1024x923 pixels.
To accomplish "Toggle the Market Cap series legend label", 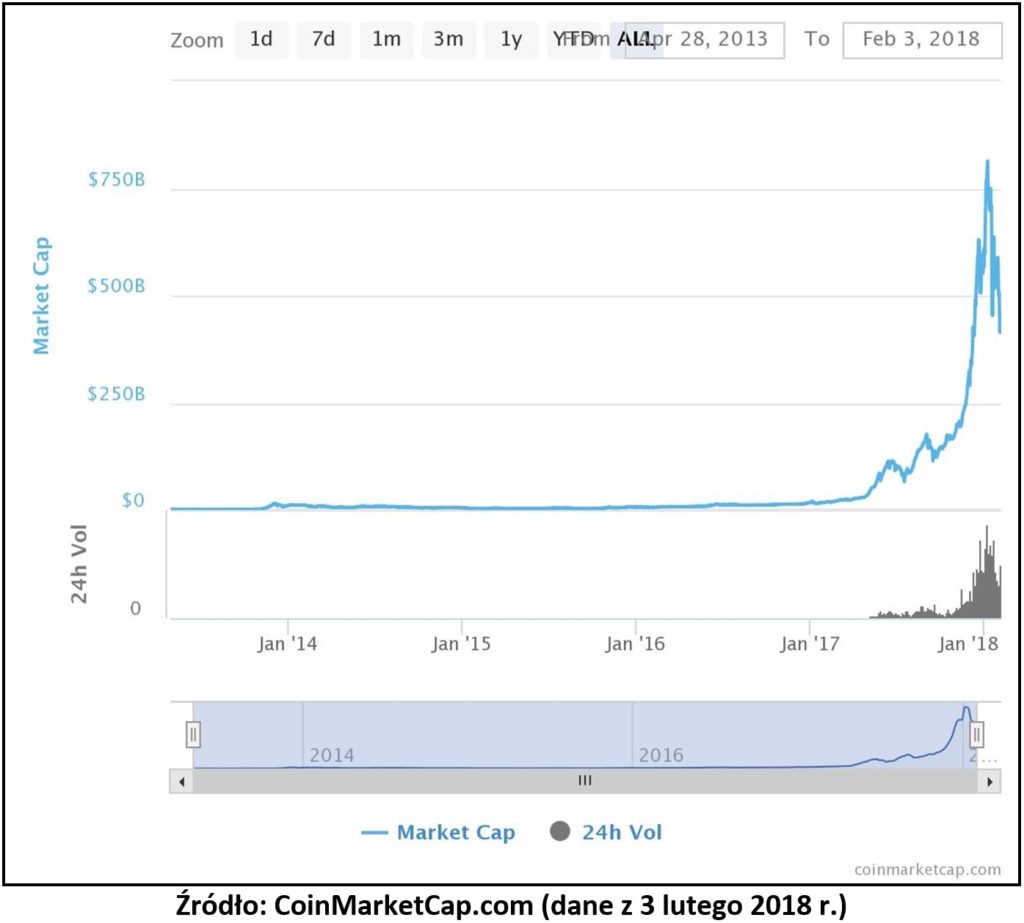I will point(455,832).
